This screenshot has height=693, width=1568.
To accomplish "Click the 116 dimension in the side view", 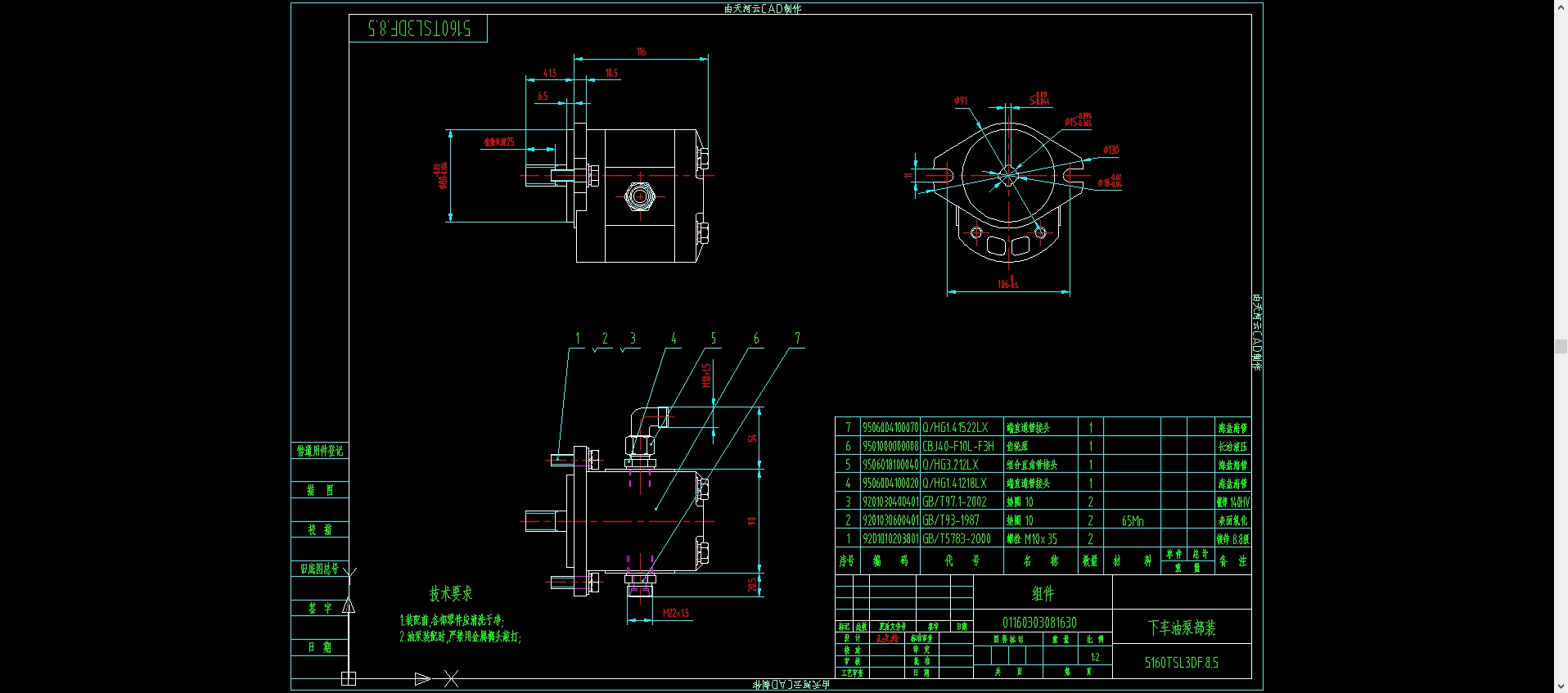I will pyautogui.click(x=641, y=52).
